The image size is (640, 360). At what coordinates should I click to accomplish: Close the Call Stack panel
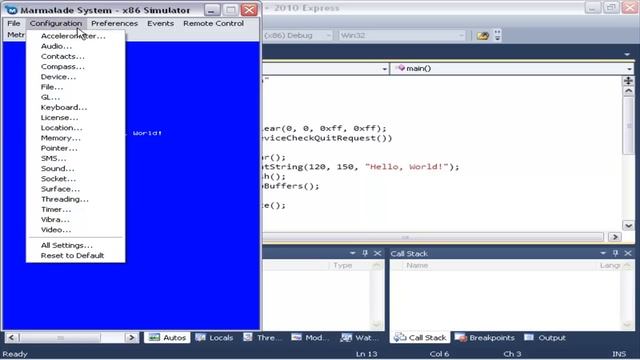(628, 253)
